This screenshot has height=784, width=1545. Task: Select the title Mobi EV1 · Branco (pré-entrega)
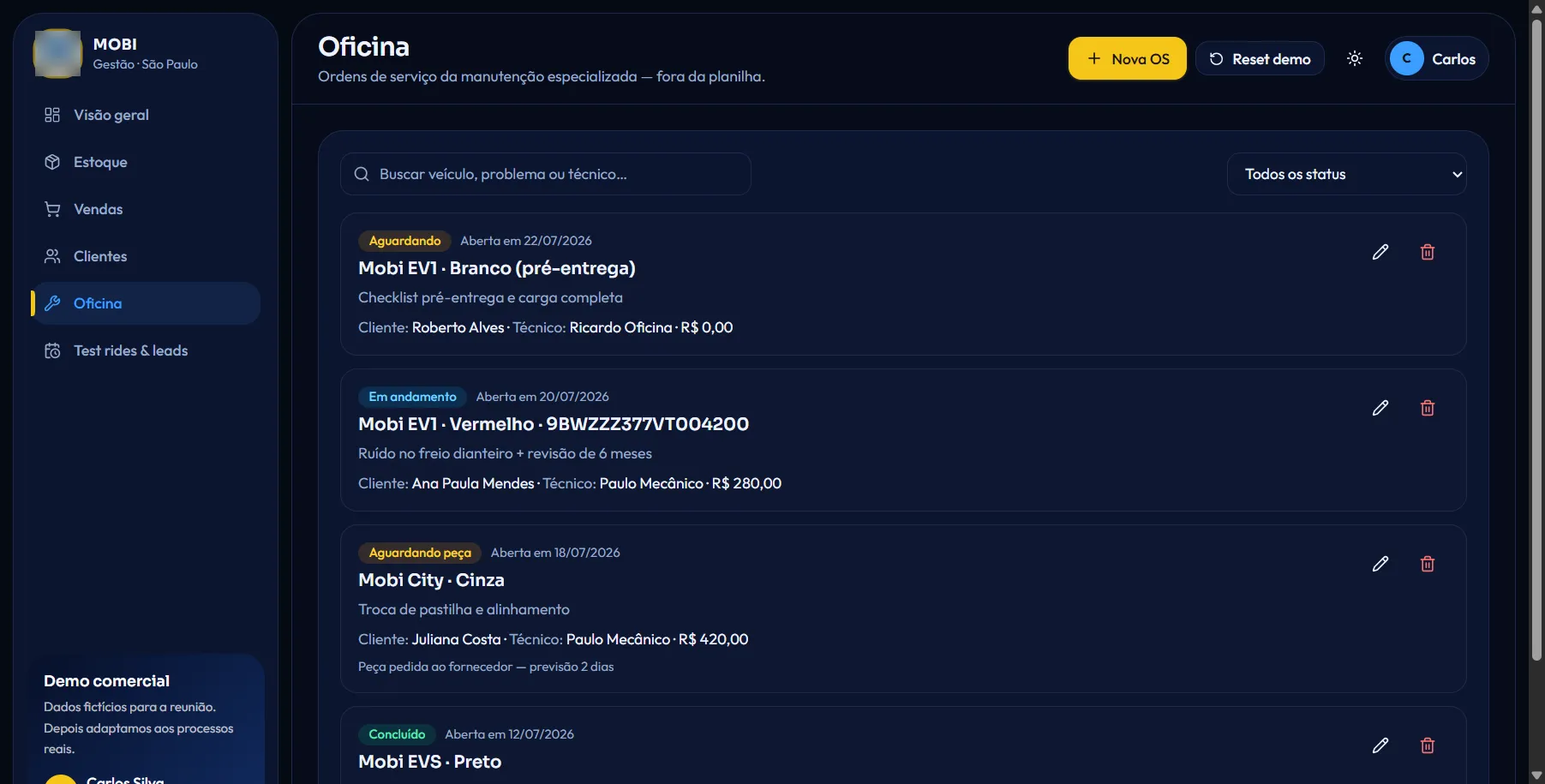point(497,268)
